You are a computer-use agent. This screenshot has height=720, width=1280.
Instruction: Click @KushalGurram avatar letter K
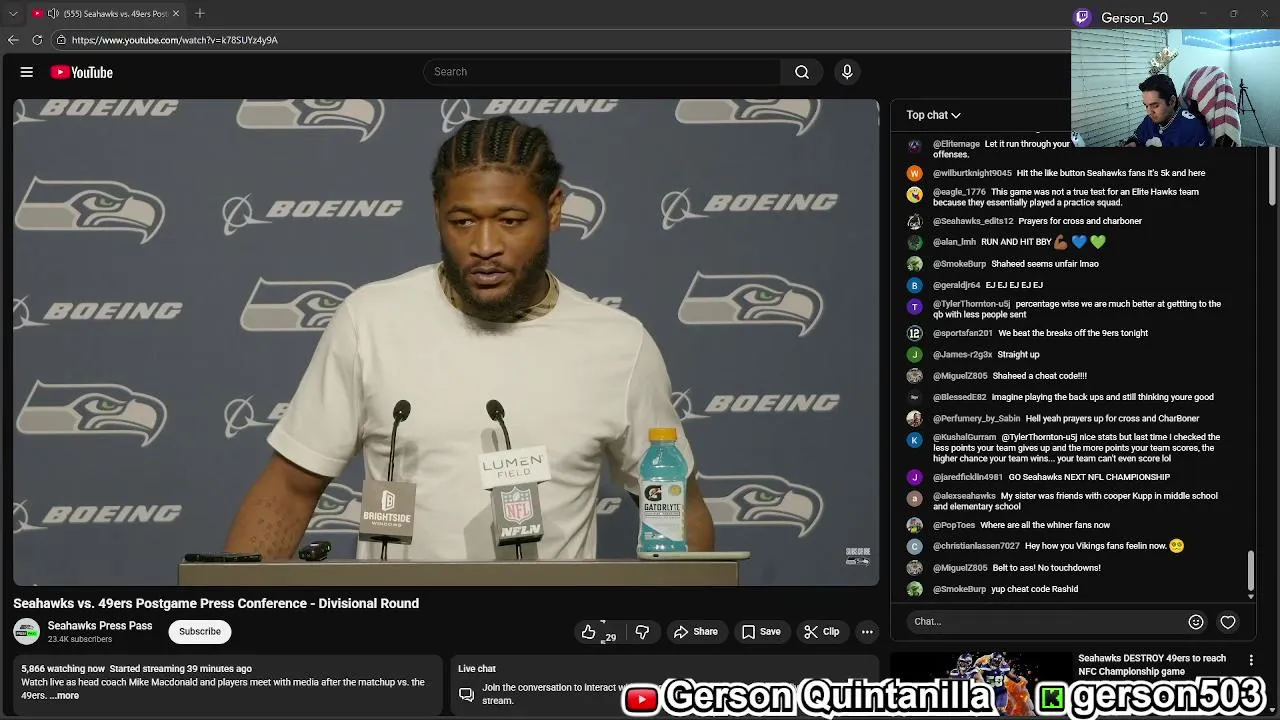coord(914,440)
